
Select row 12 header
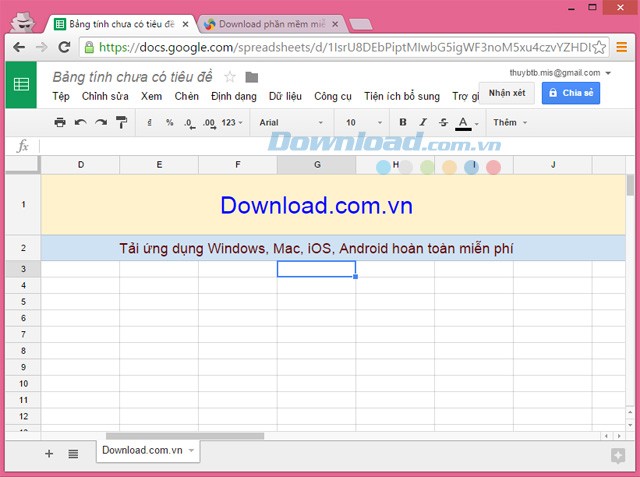pyautogui.click(x=23, y=417)
